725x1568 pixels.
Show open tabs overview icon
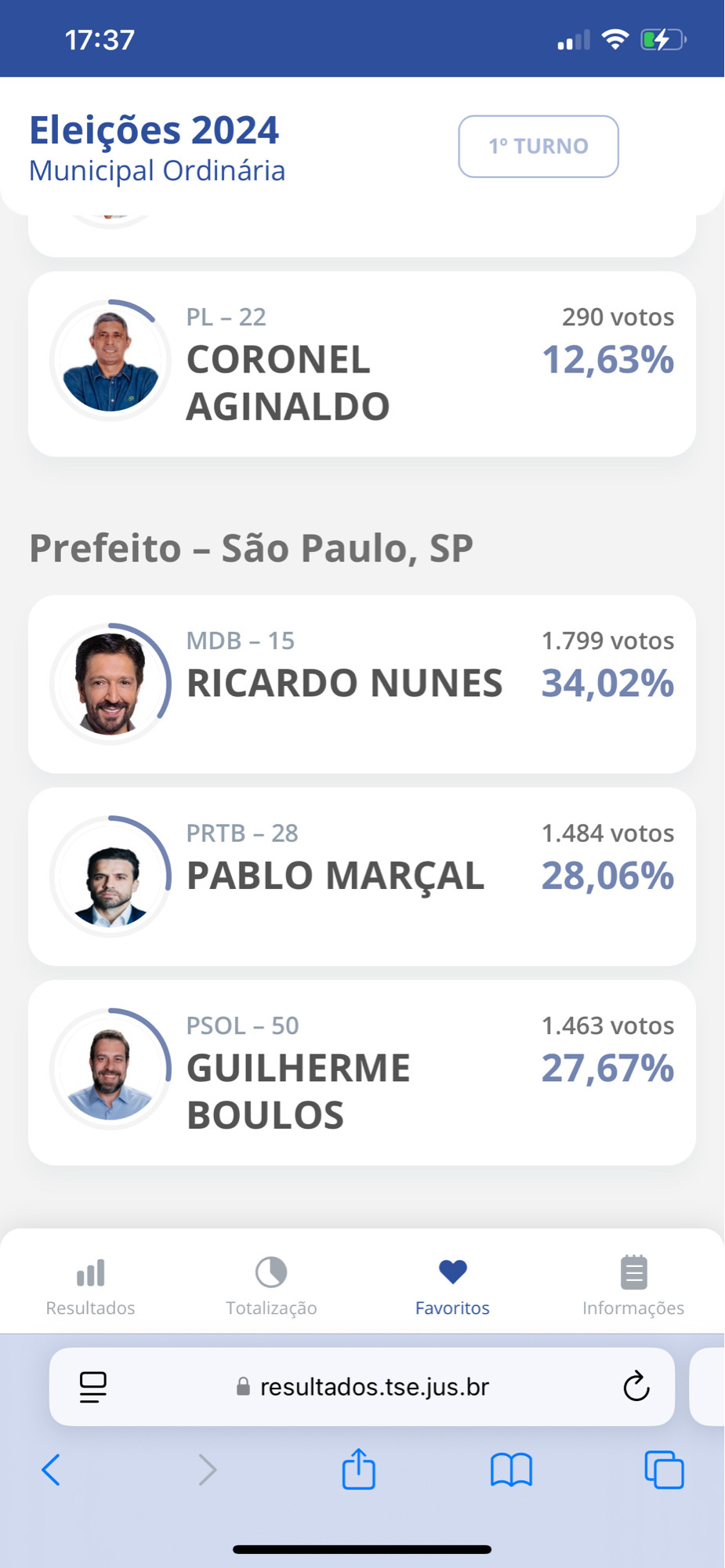[664, 1469]
